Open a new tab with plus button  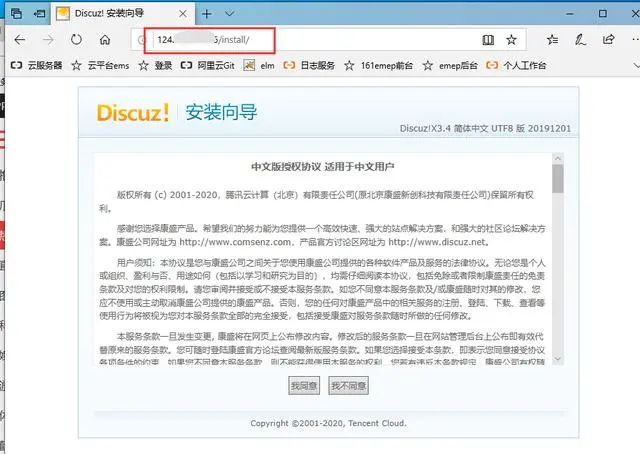coord(207,13)
